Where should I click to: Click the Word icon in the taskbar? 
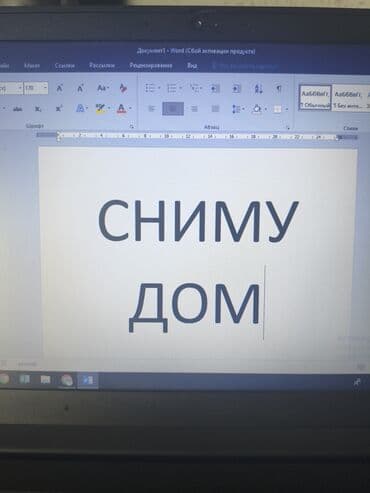click(87, 380)
